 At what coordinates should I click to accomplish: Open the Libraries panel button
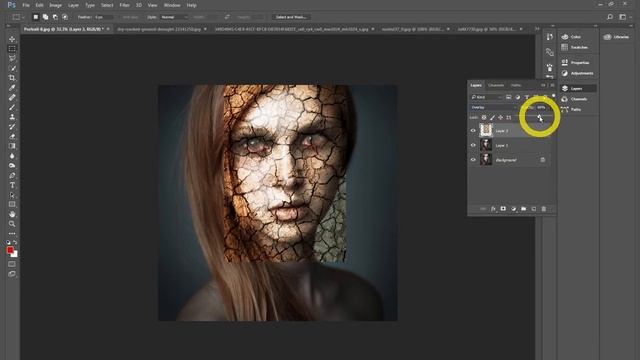point(616,37)
